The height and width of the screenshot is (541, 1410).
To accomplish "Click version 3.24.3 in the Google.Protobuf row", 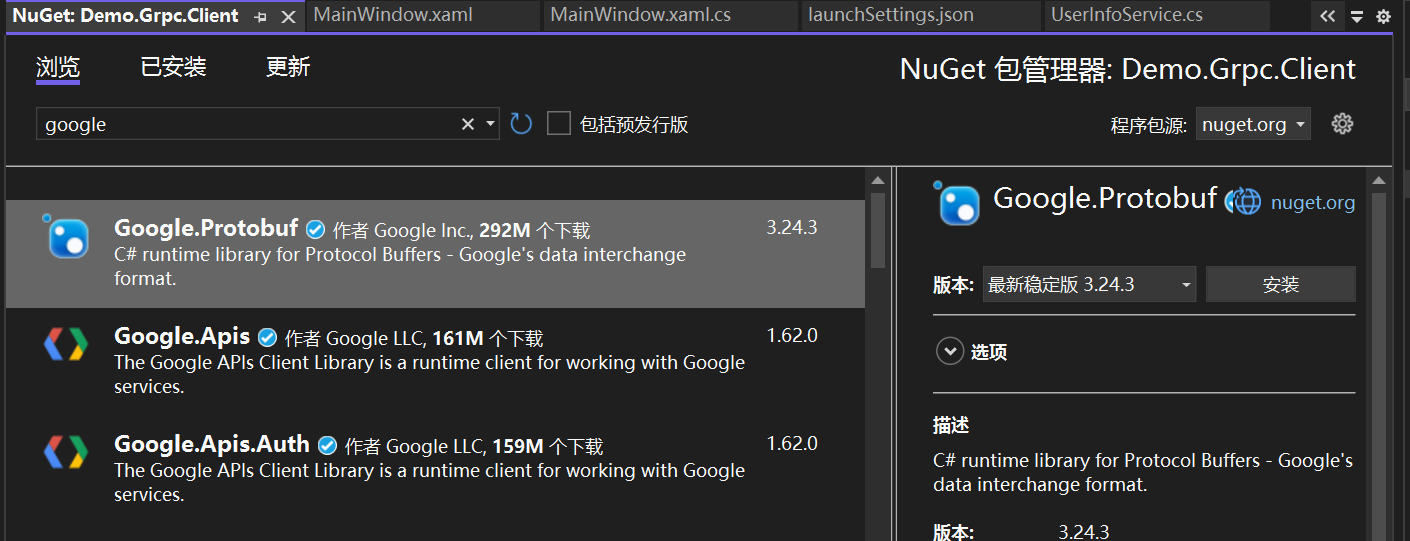I will point(792,228).
